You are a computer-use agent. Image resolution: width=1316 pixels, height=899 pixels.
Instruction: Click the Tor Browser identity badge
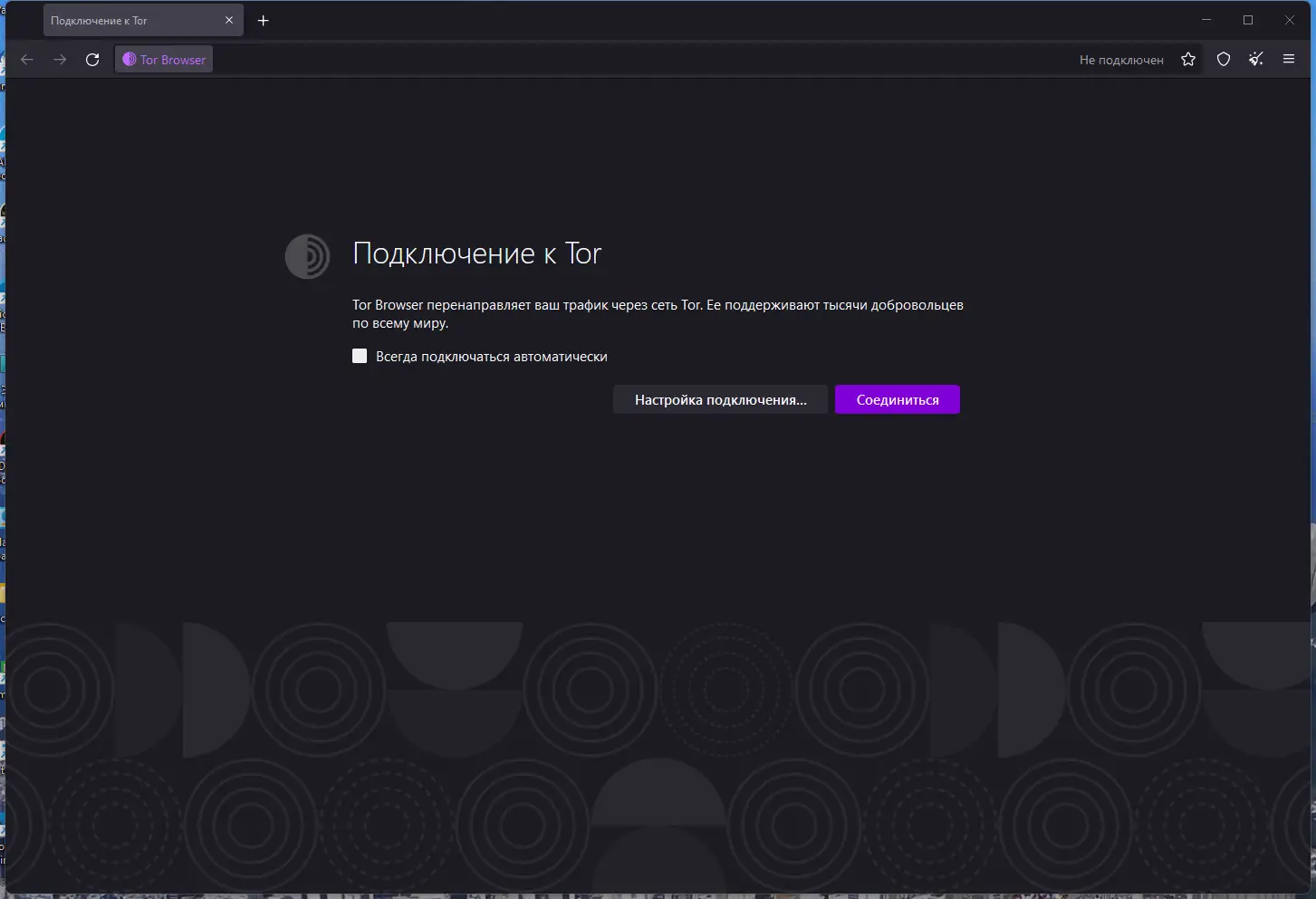164,60
